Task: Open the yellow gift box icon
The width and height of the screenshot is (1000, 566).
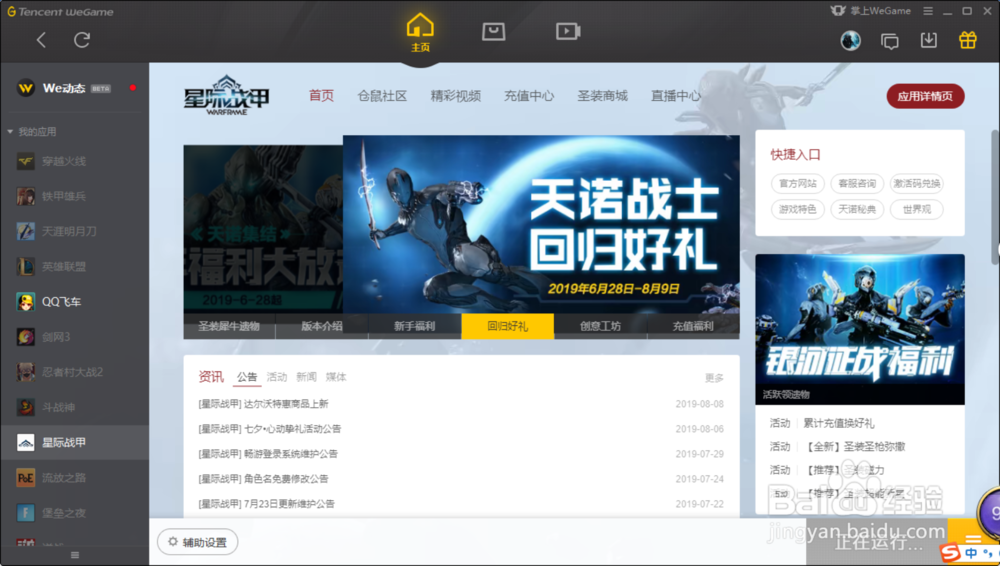Action: pos(967,40)
